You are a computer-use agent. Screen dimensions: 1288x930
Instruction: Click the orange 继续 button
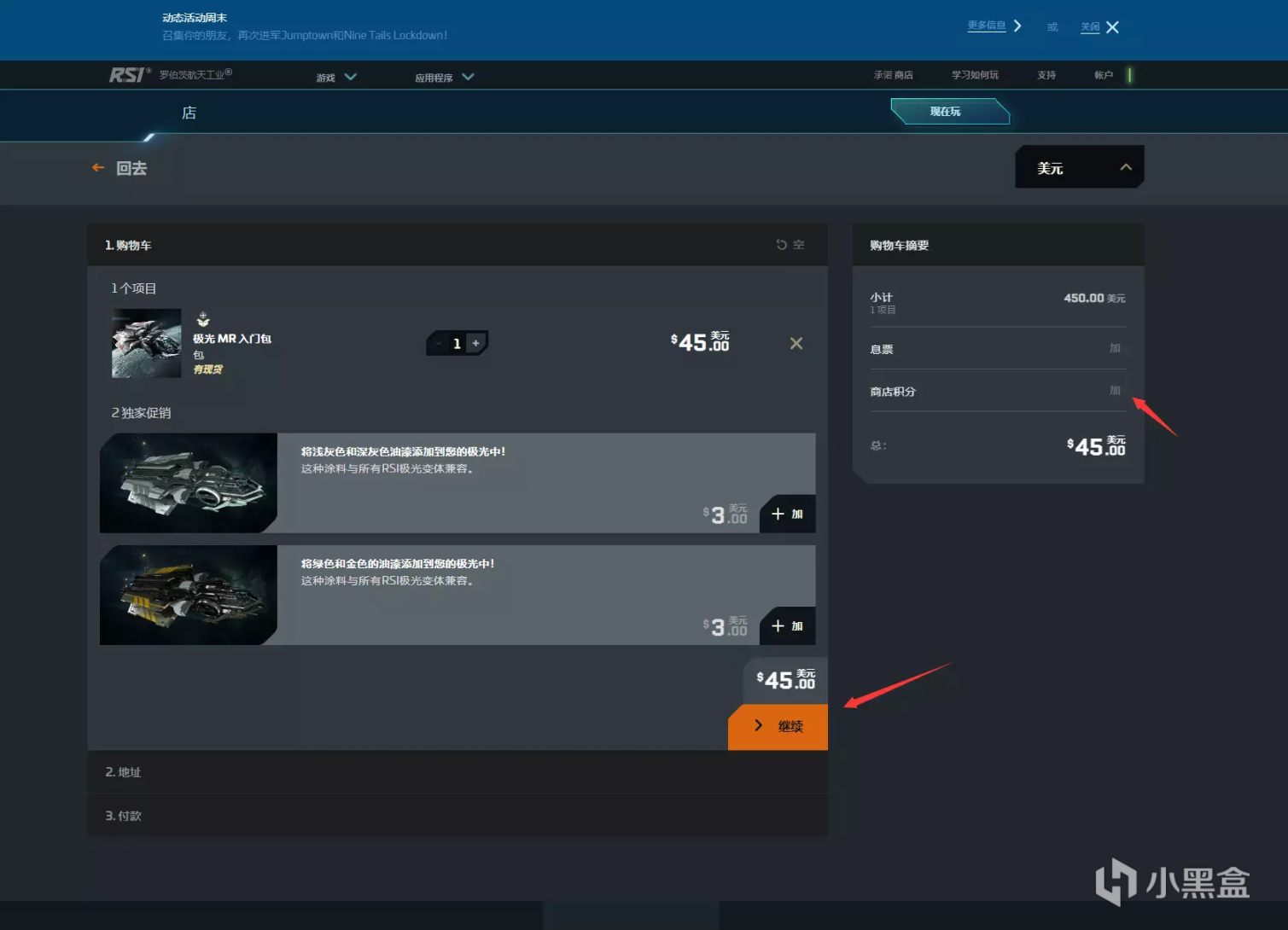[778, 727]
